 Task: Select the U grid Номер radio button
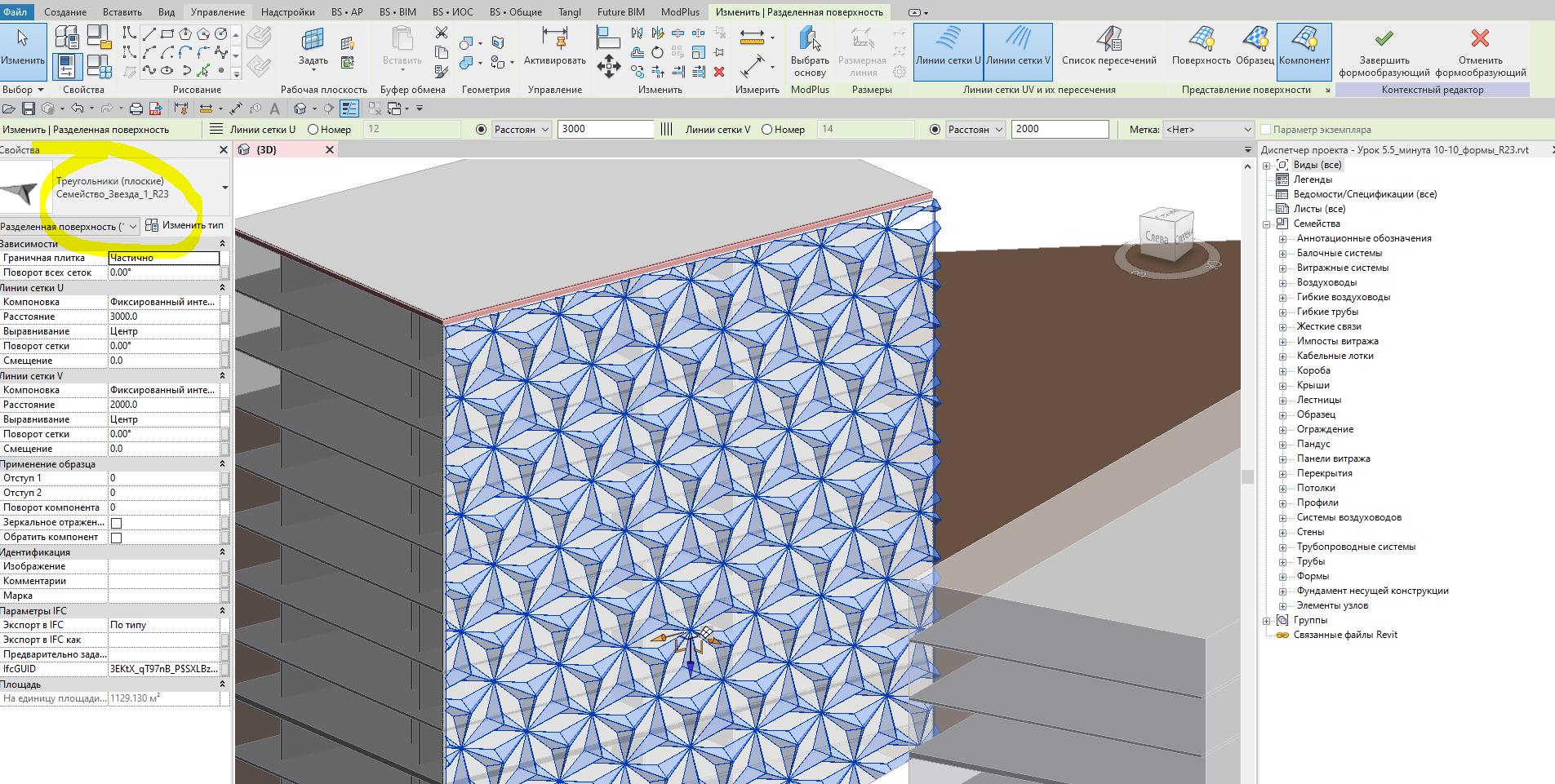(x=313, y=130)
